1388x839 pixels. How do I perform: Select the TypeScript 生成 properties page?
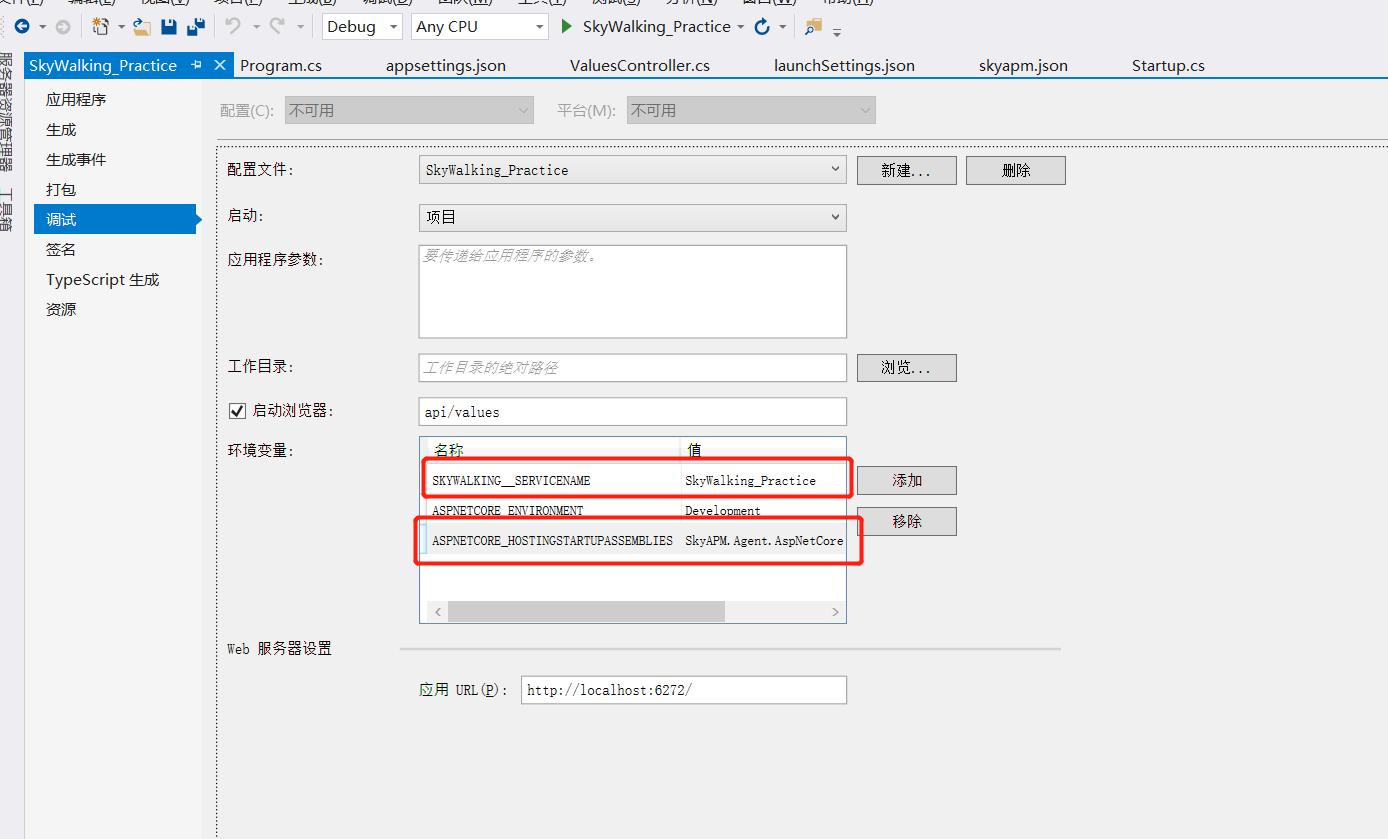pyautogui.click(x=116, y=280)
